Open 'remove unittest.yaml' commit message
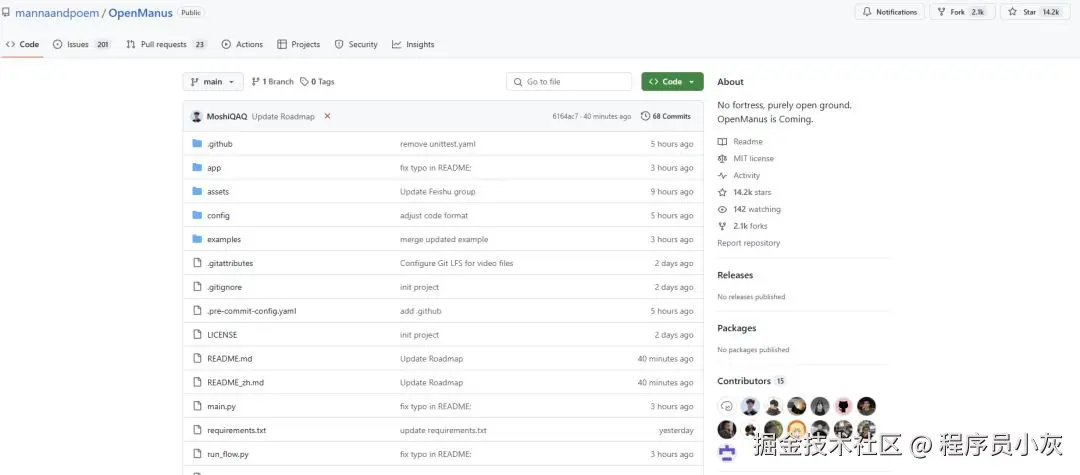 (437, 144)
